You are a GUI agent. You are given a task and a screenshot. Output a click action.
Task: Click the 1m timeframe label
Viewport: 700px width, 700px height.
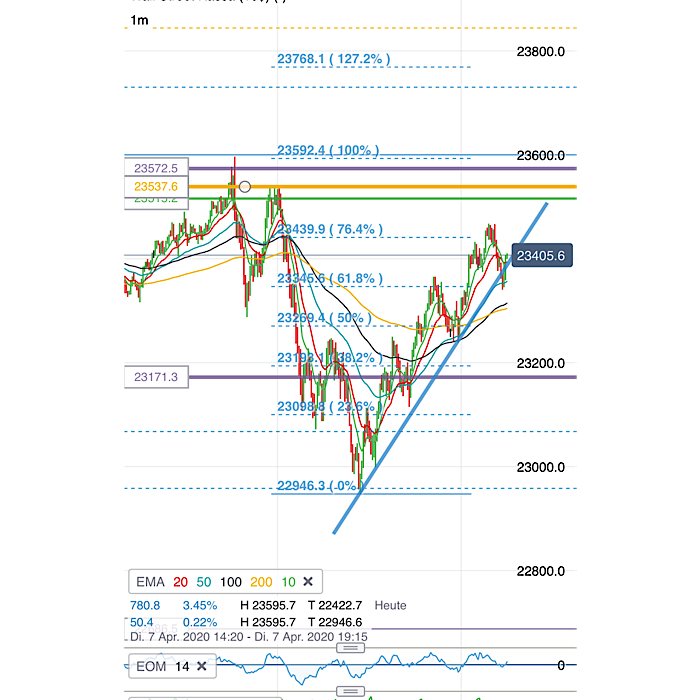139,20
